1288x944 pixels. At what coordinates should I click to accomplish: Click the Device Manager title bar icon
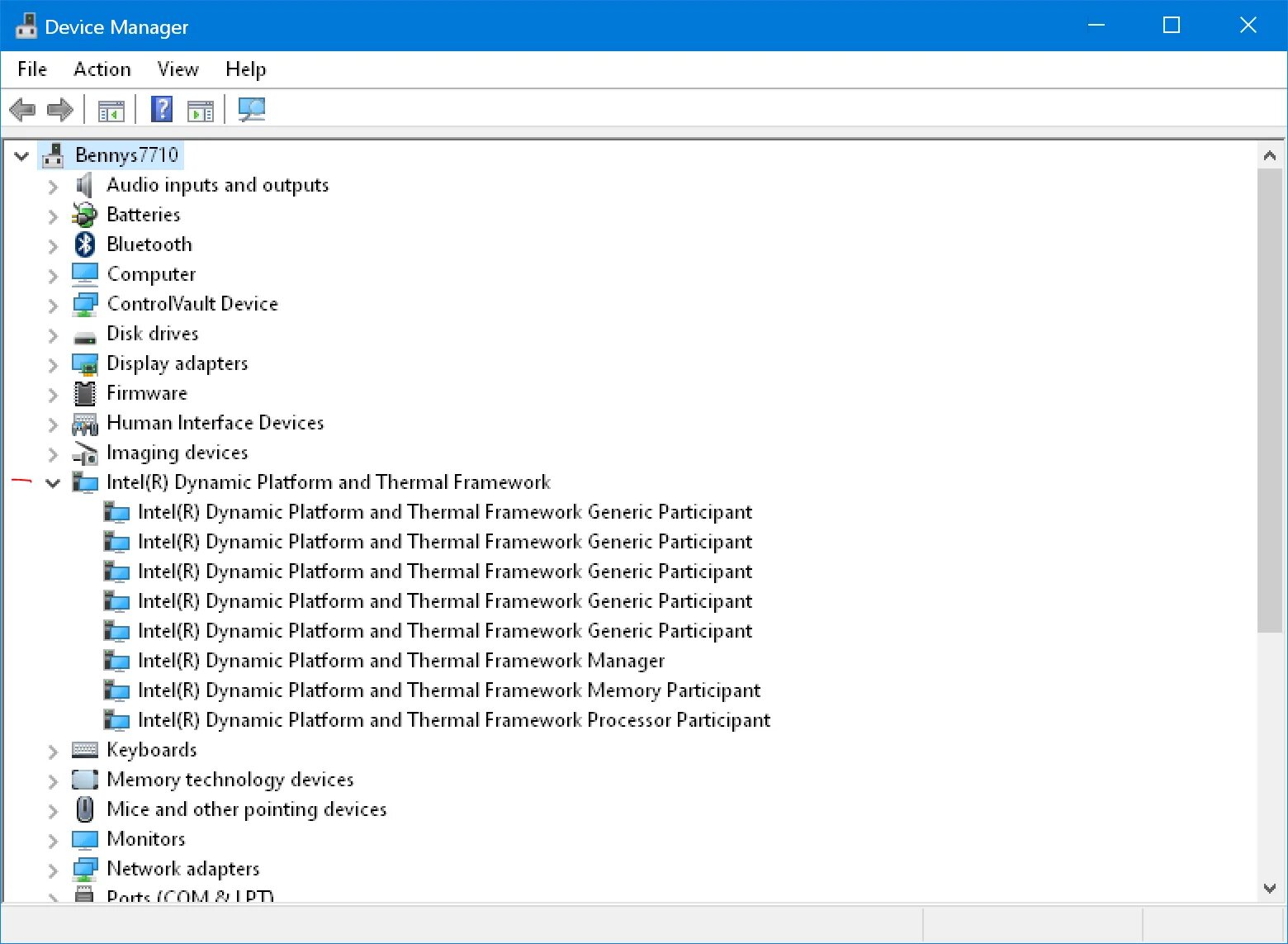[x=26, y=26]
